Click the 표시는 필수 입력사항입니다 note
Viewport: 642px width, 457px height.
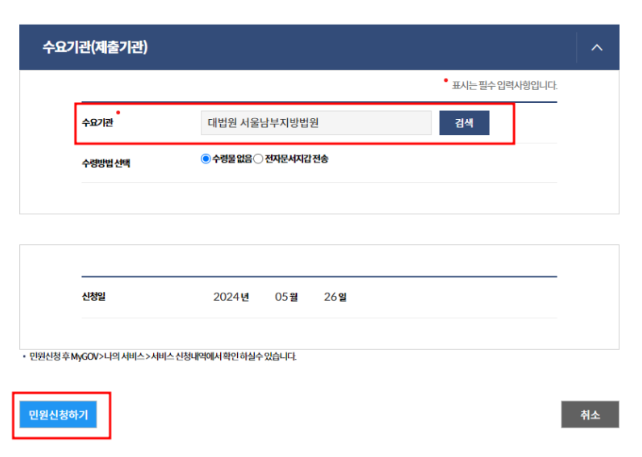[x=504, y=85]
